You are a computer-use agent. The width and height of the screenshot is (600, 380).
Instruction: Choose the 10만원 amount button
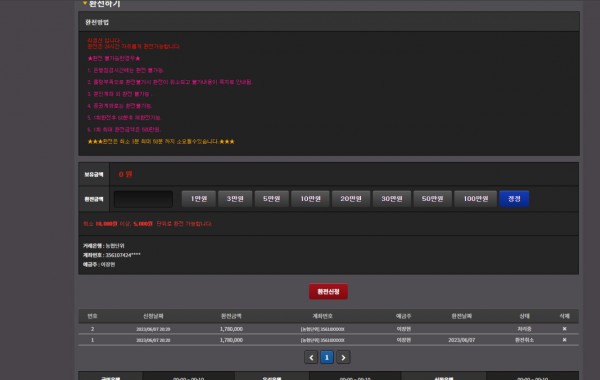(x=310, y=199)
